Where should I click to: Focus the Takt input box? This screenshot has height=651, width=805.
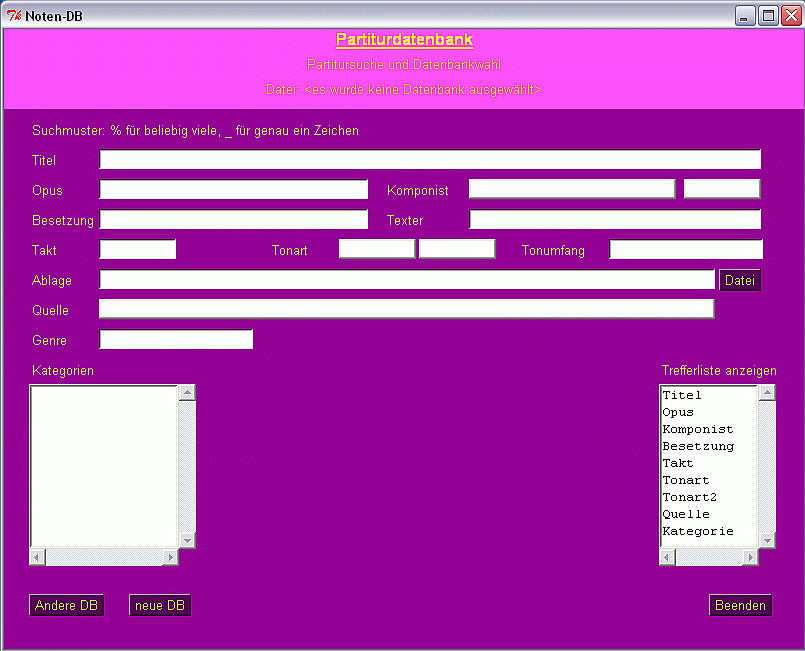click(138, 250)
